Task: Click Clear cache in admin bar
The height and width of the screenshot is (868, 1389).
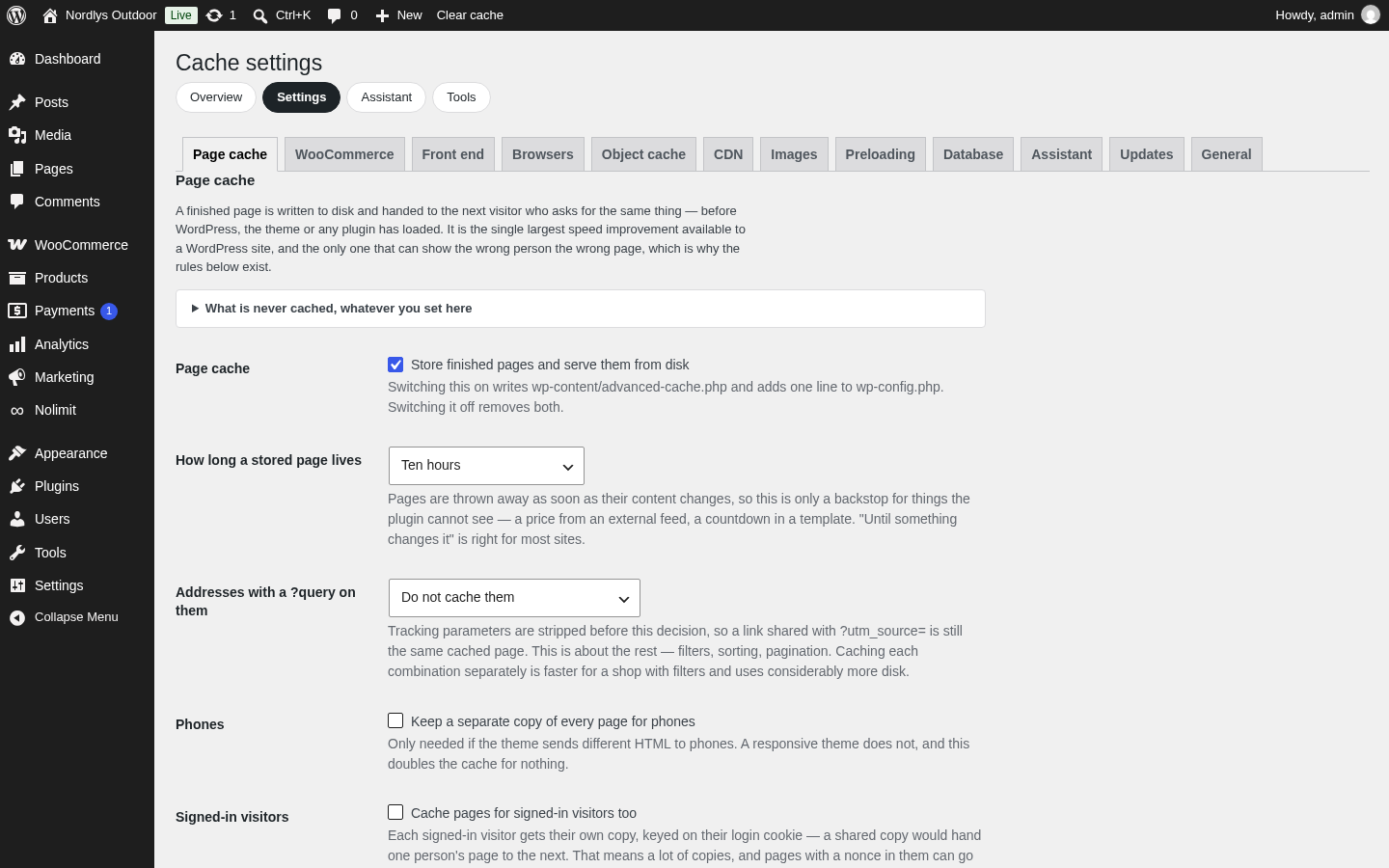Action: 470,15
